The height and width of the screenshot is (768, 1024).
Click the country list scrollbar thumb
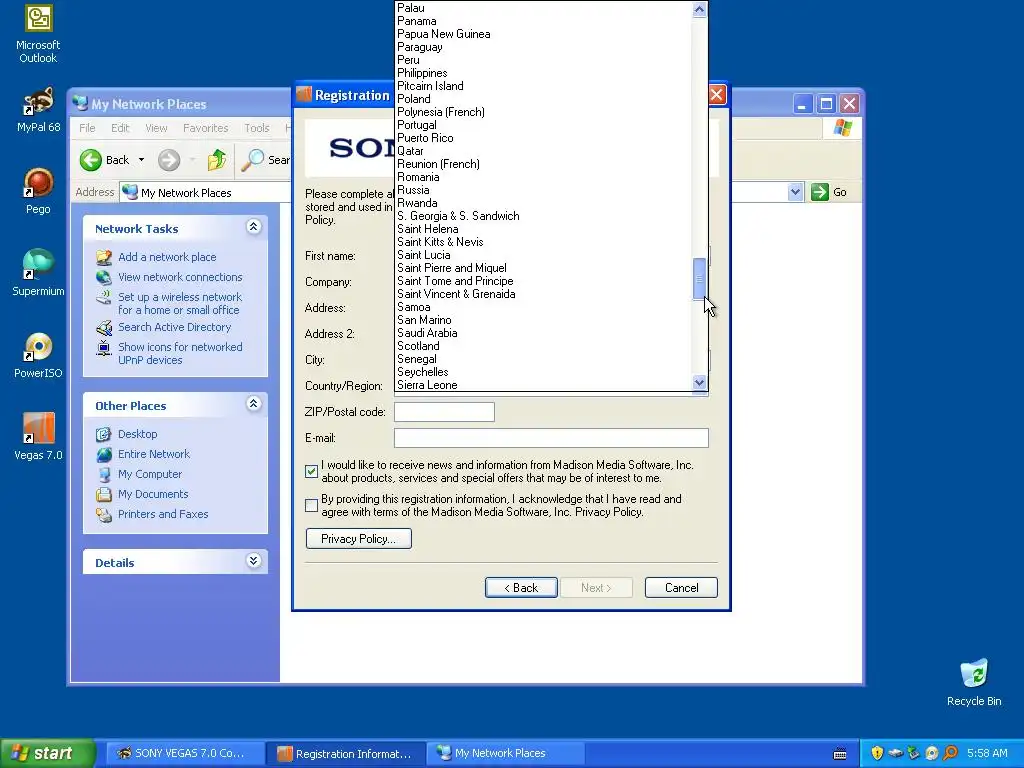click(699, 278)
